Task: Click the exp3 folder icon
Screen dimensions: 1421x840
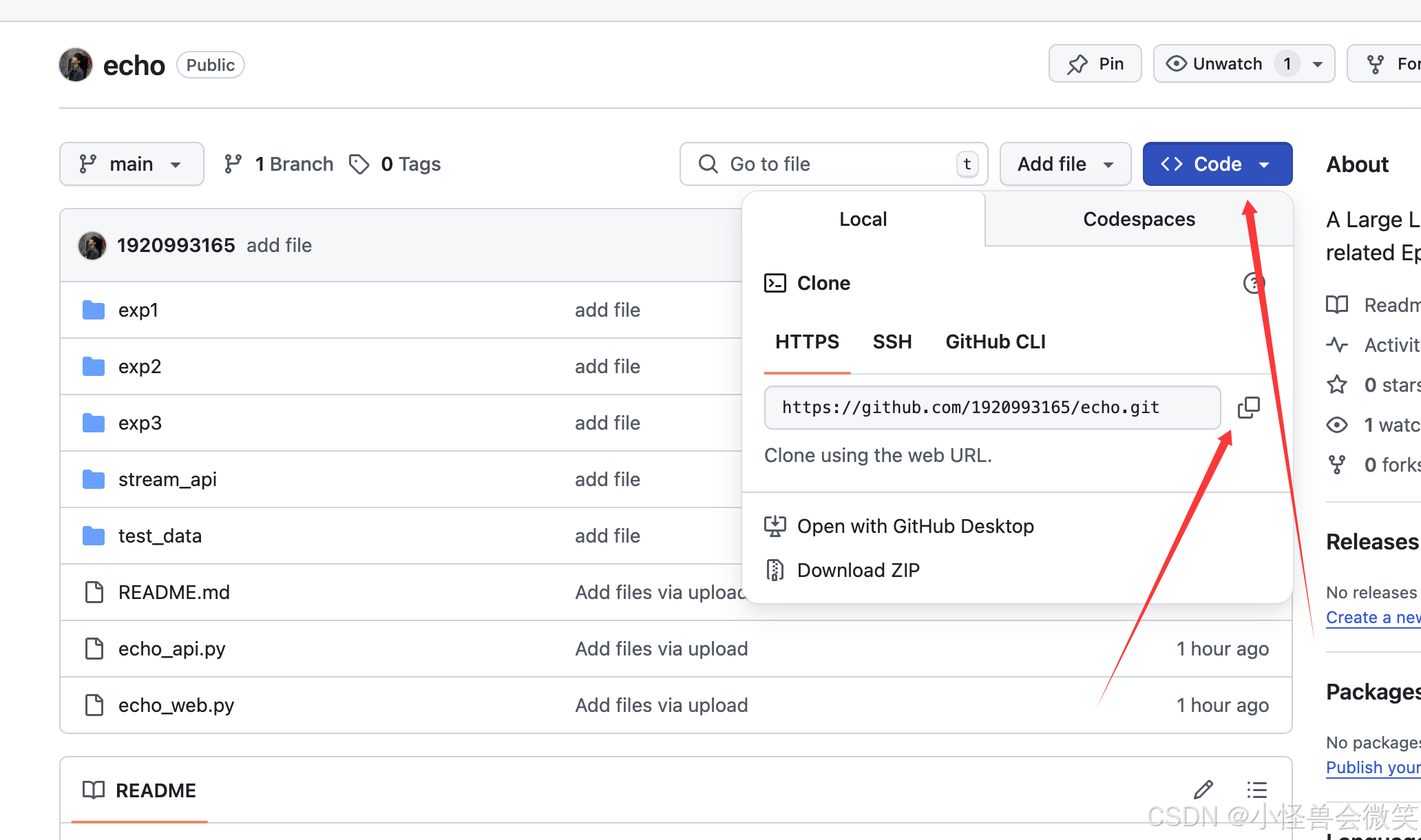Action: (94, 423)
